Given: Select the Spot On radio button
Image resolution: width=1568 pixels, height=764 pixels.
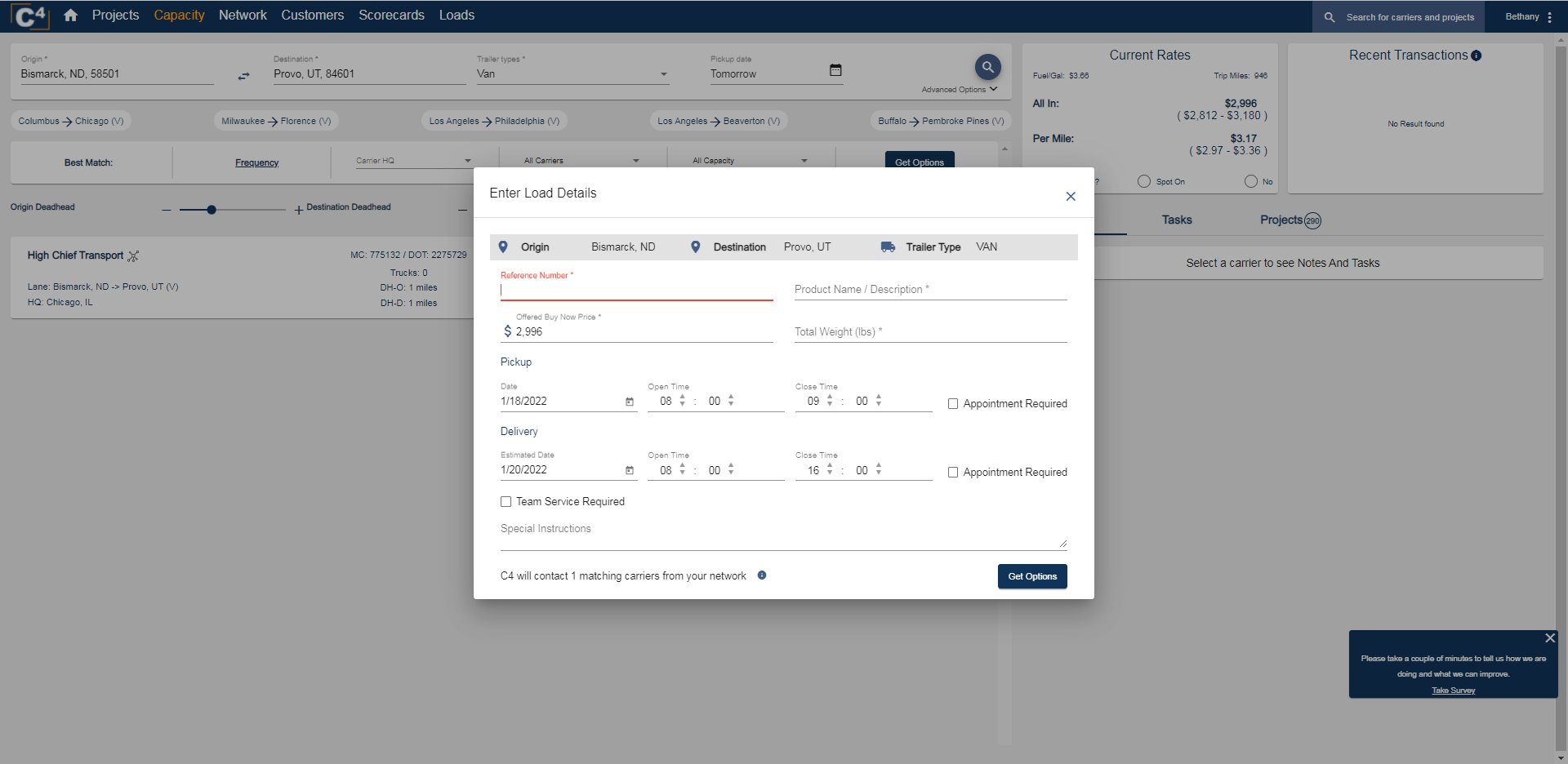Looking at the screenshot, I should [1143, 181].
